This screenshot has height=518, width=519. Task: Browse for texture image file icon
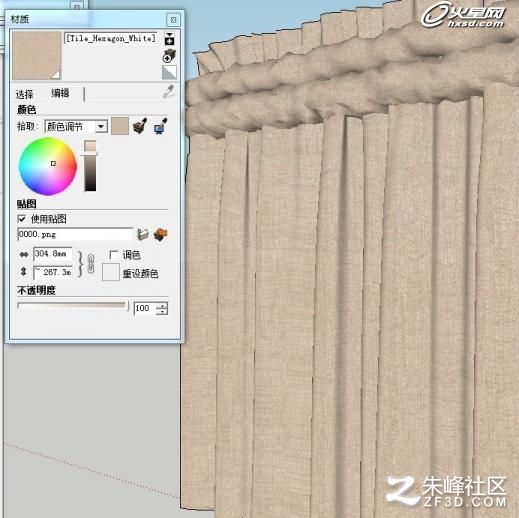pos(143,234)
